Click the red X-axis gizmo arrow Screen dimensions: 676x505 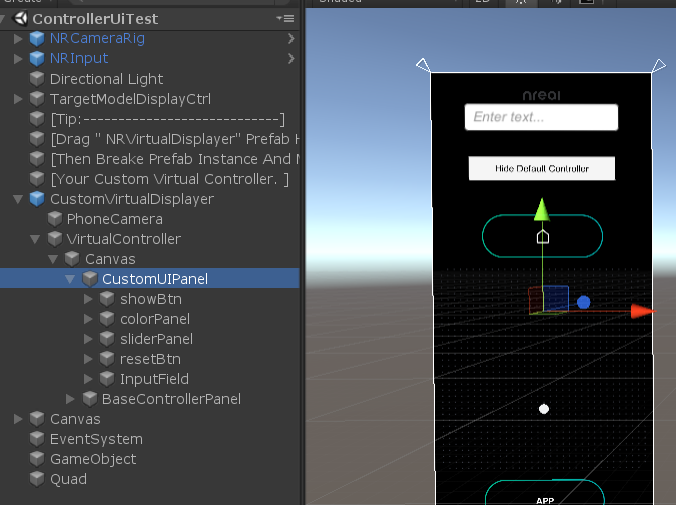(x=642, y=311)
